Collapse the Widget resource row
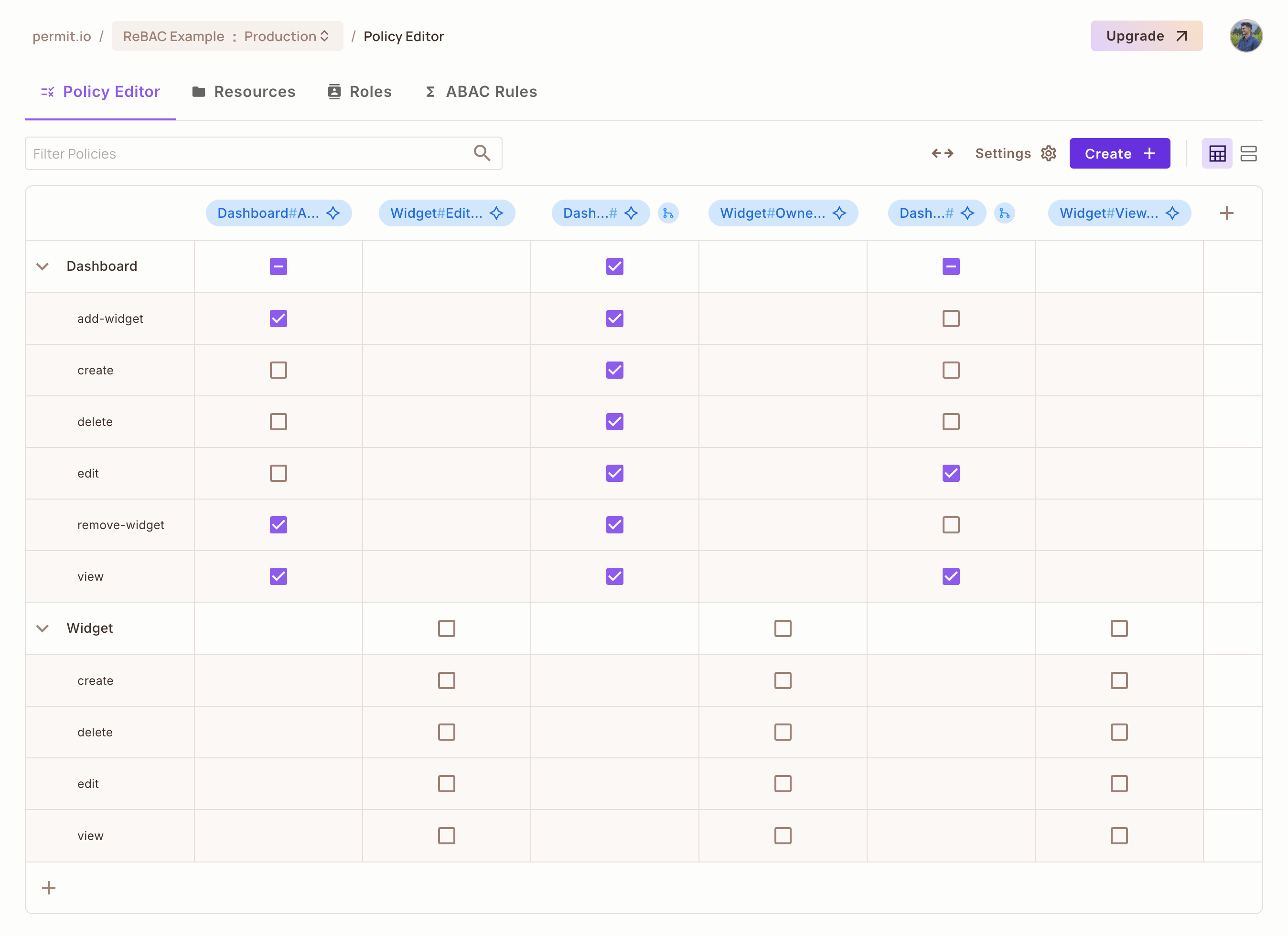Screen dimensions: 1288x936 point(43,628)
